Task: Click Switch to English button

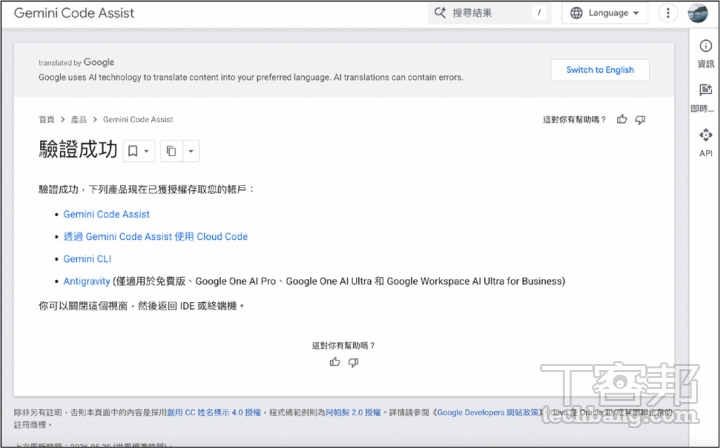Action: [600, 70]
